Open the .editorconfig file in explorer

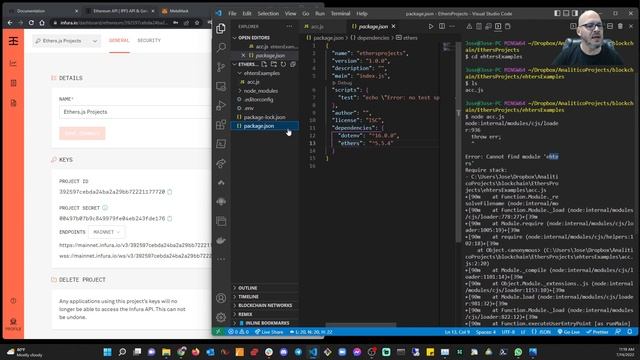(x=258, y=100)
